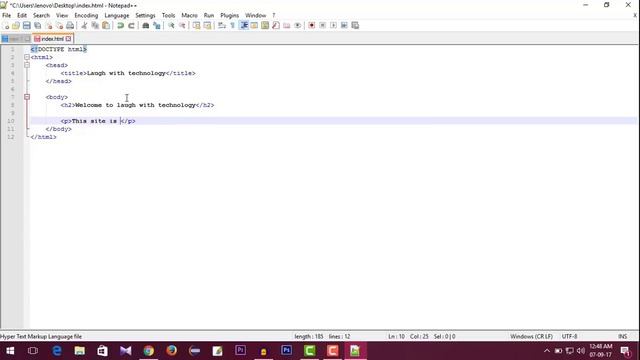The width and height of the screenshot is (640, 360).
Task: Open File Explorer from the taskbar
Action: pos(80,351)
